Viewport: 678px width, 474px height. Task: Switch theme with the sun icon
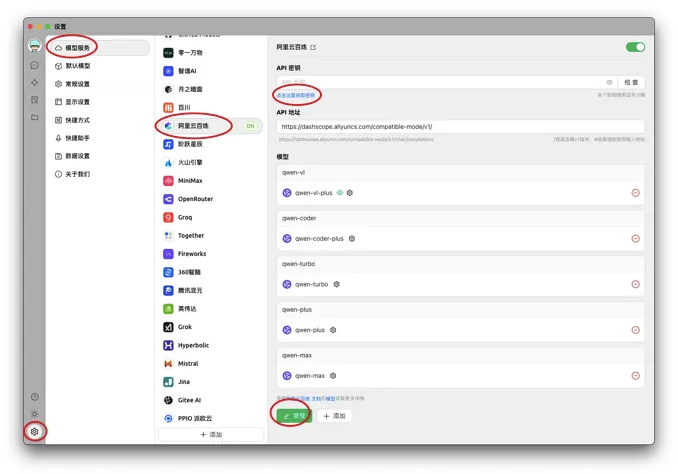click(35, 414)
